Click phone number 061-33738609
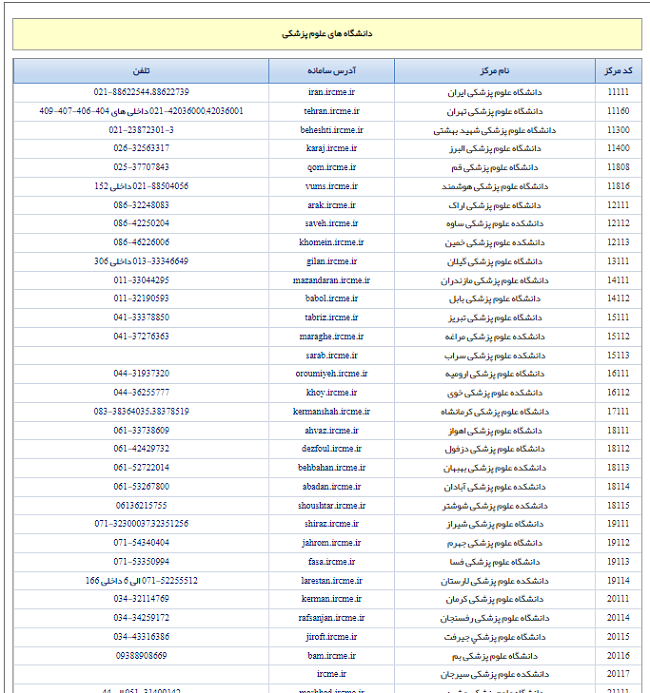650x693 pixels. (141, 430)
